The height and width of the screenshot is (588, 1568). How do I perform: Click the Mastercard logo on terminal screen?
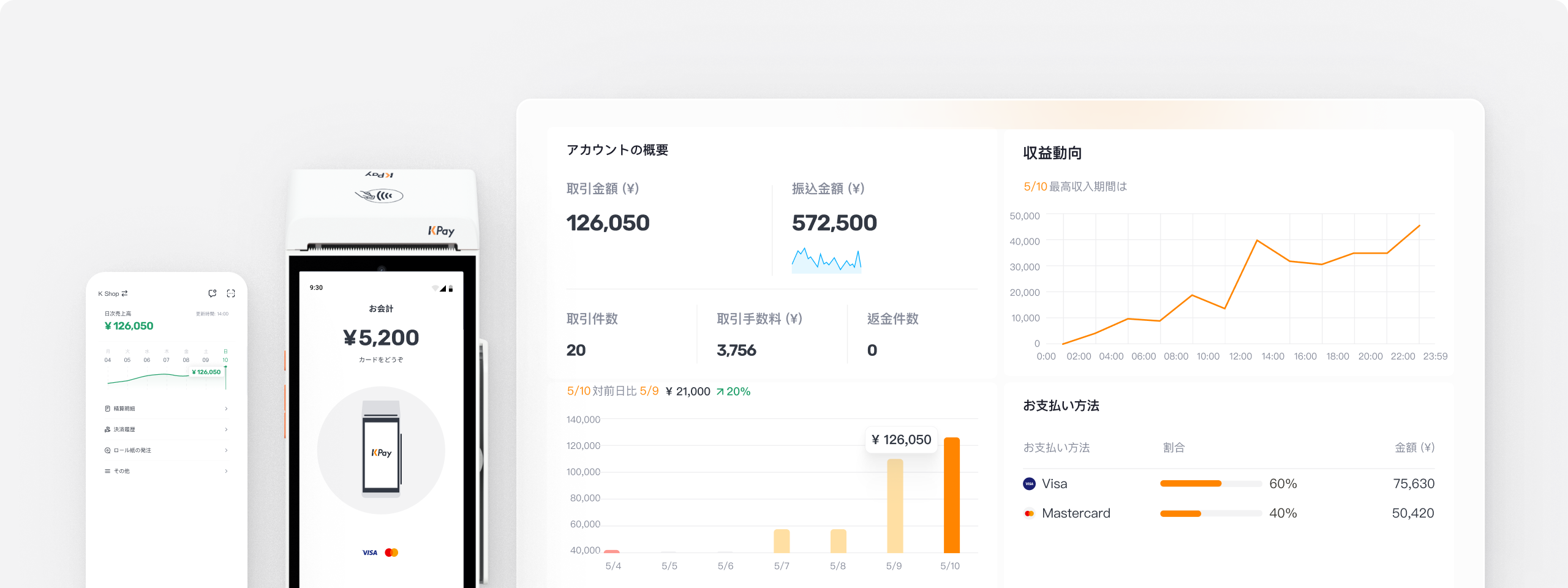tap(391, 552)
